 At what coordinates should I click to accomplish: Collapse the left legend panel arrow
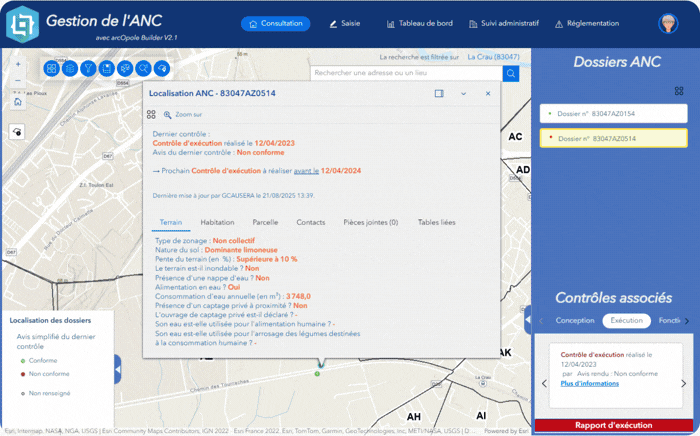click(117, 369)
